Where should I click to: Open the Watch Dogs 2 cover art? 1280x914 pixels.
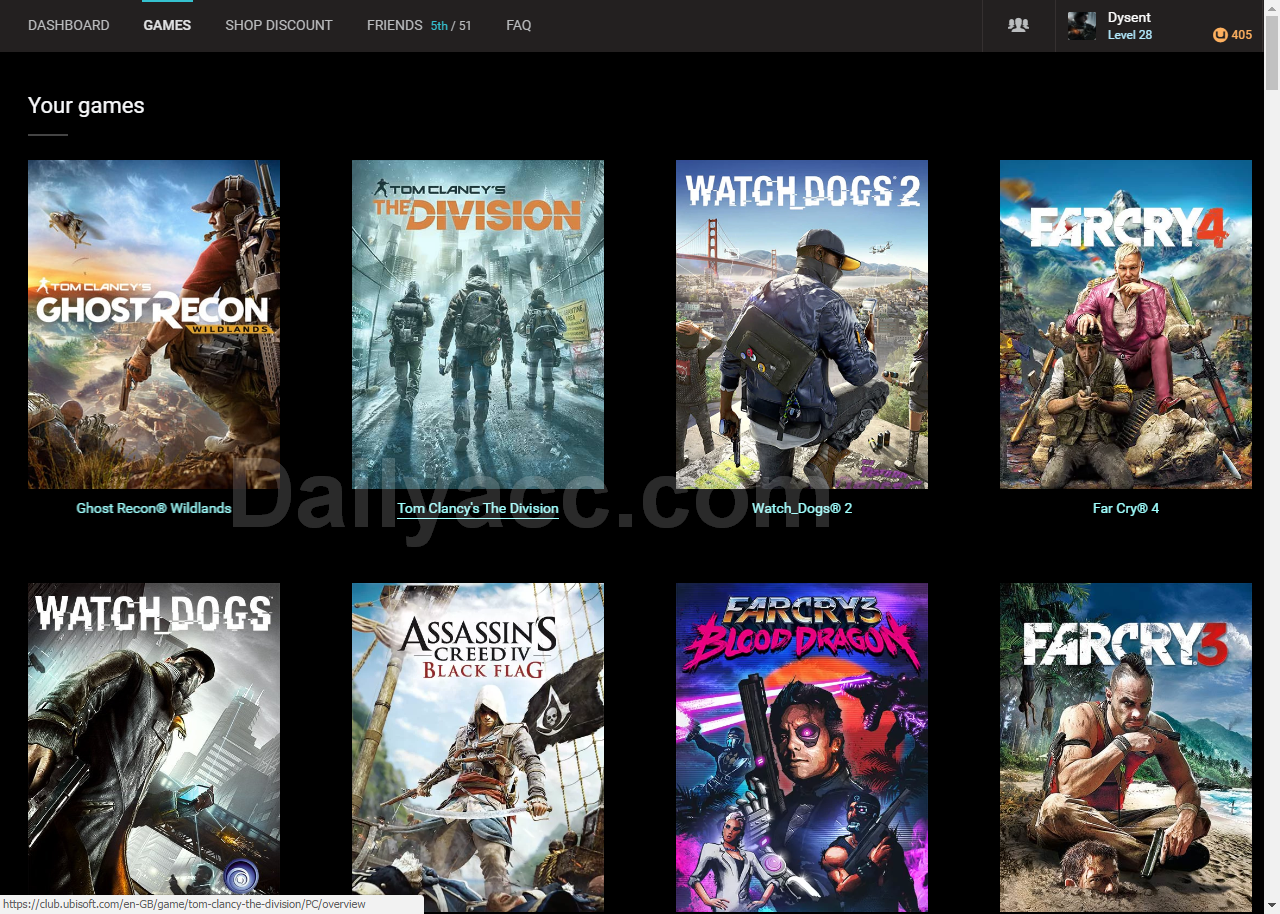pos(802,324)
